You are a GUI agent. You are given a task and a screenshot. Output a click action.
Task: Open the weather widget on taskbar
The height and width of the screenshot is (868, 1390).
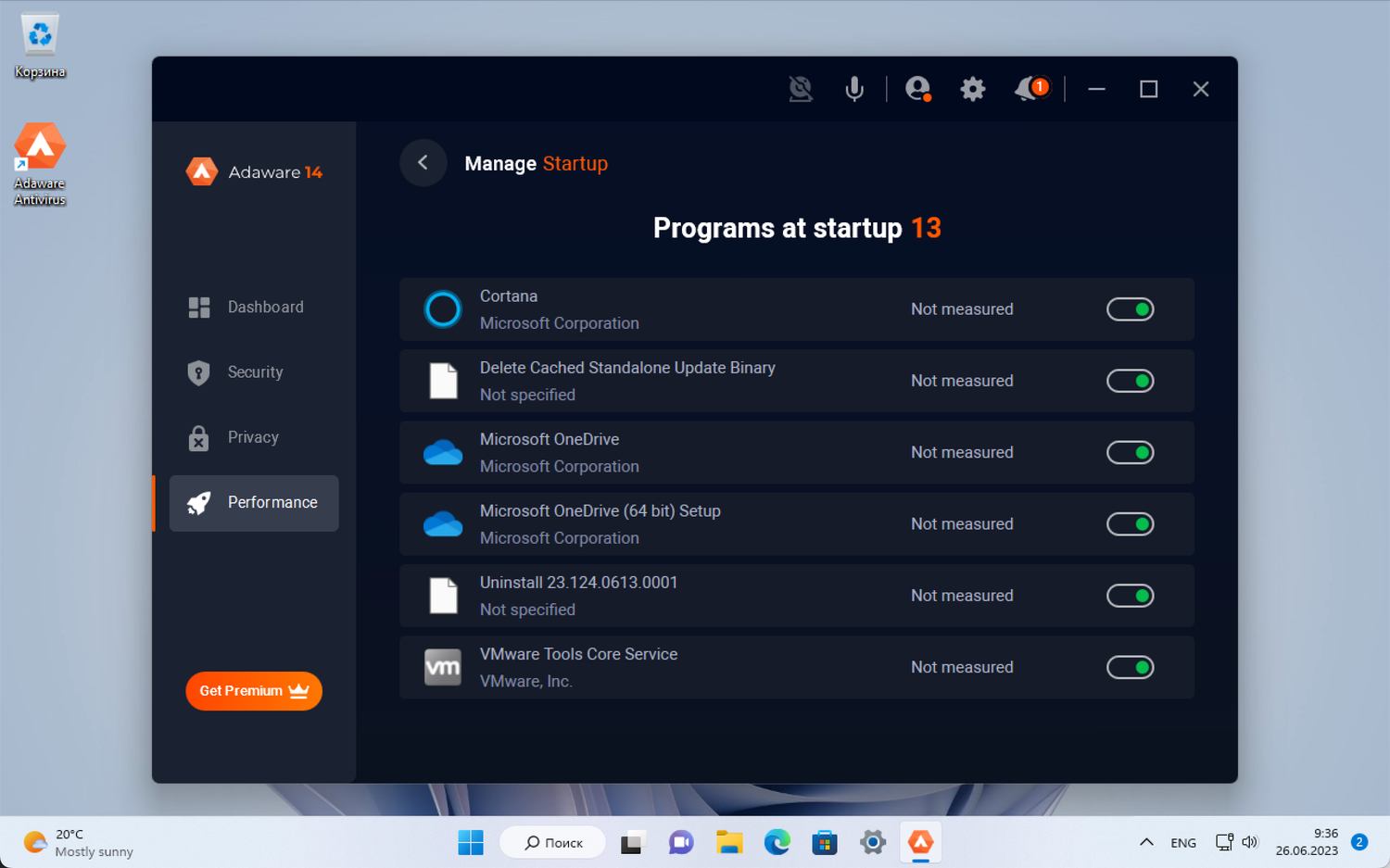[x=79, y=843]
